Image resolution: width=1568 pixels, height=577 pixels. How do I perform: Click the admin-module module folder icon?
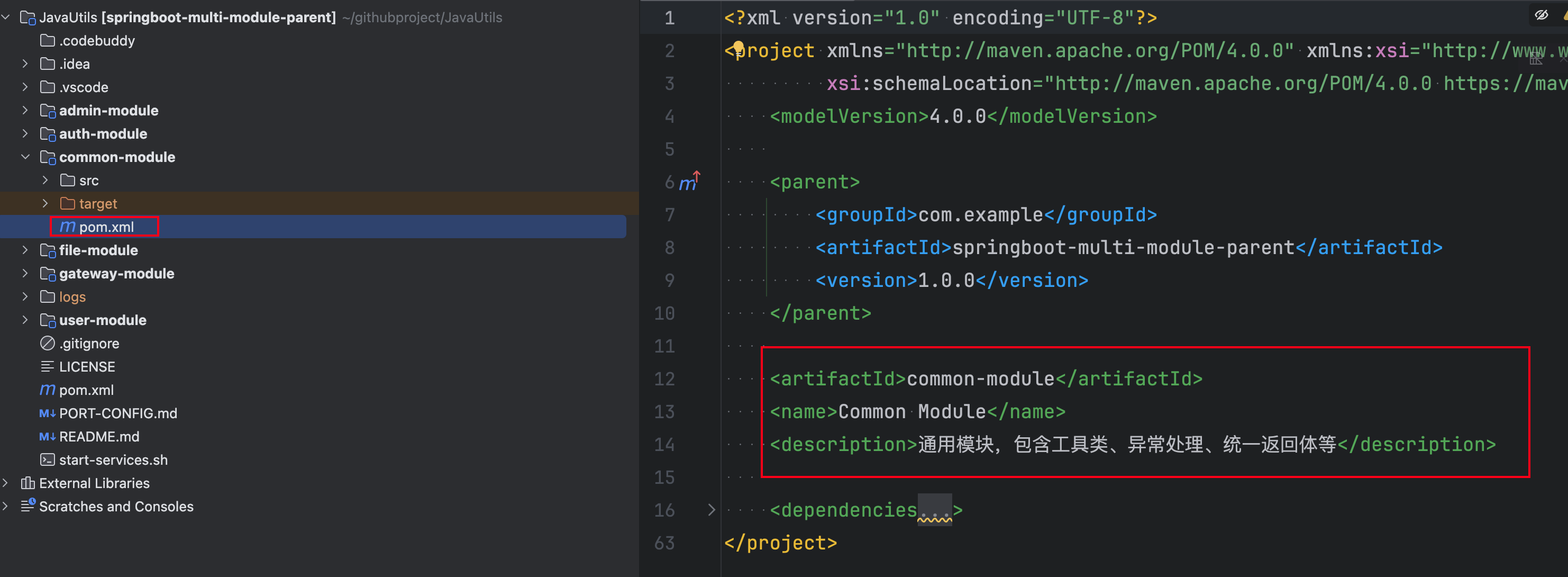click(48, 110)
